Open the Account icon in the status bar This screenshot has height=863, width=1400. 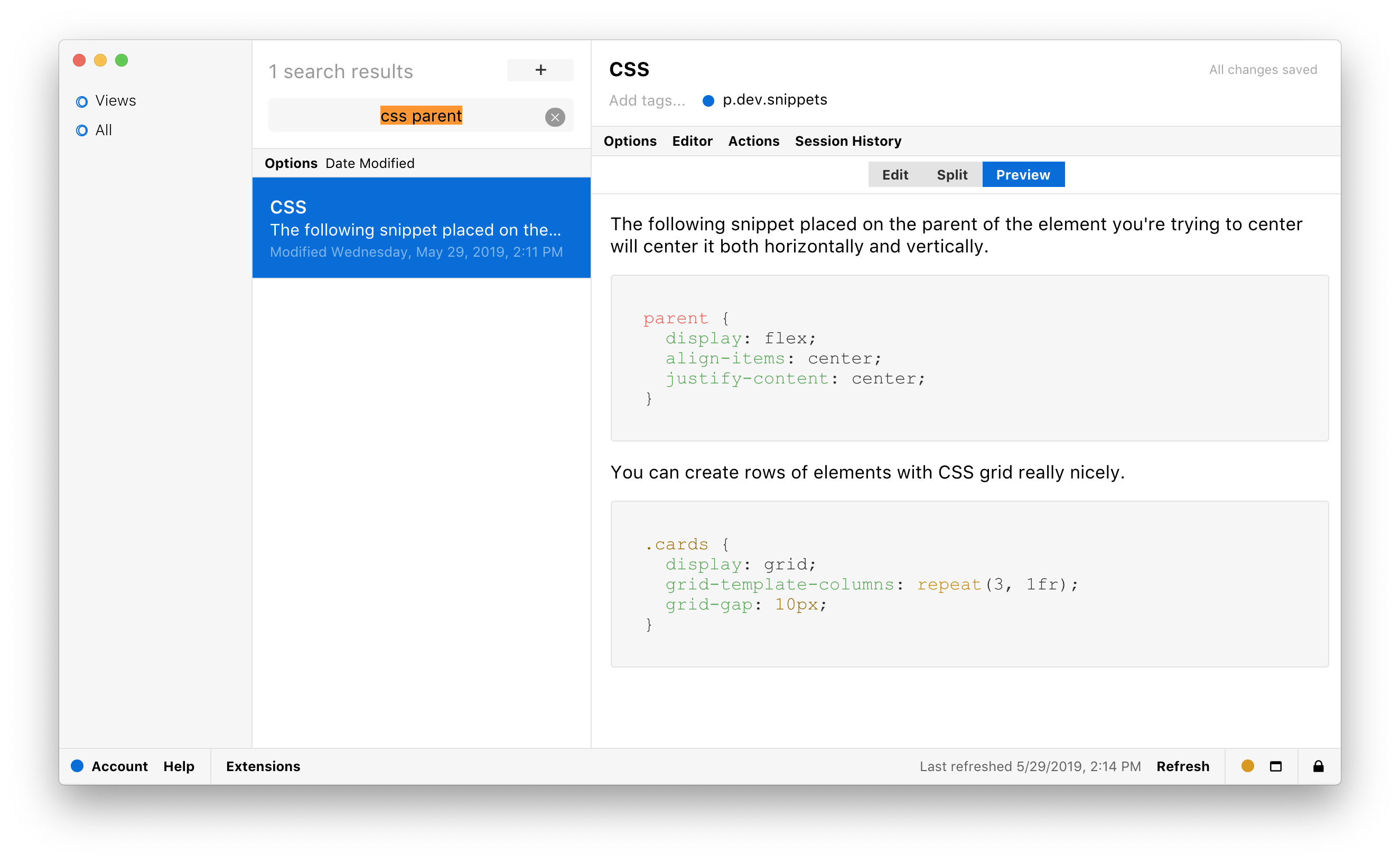[77, 766]
